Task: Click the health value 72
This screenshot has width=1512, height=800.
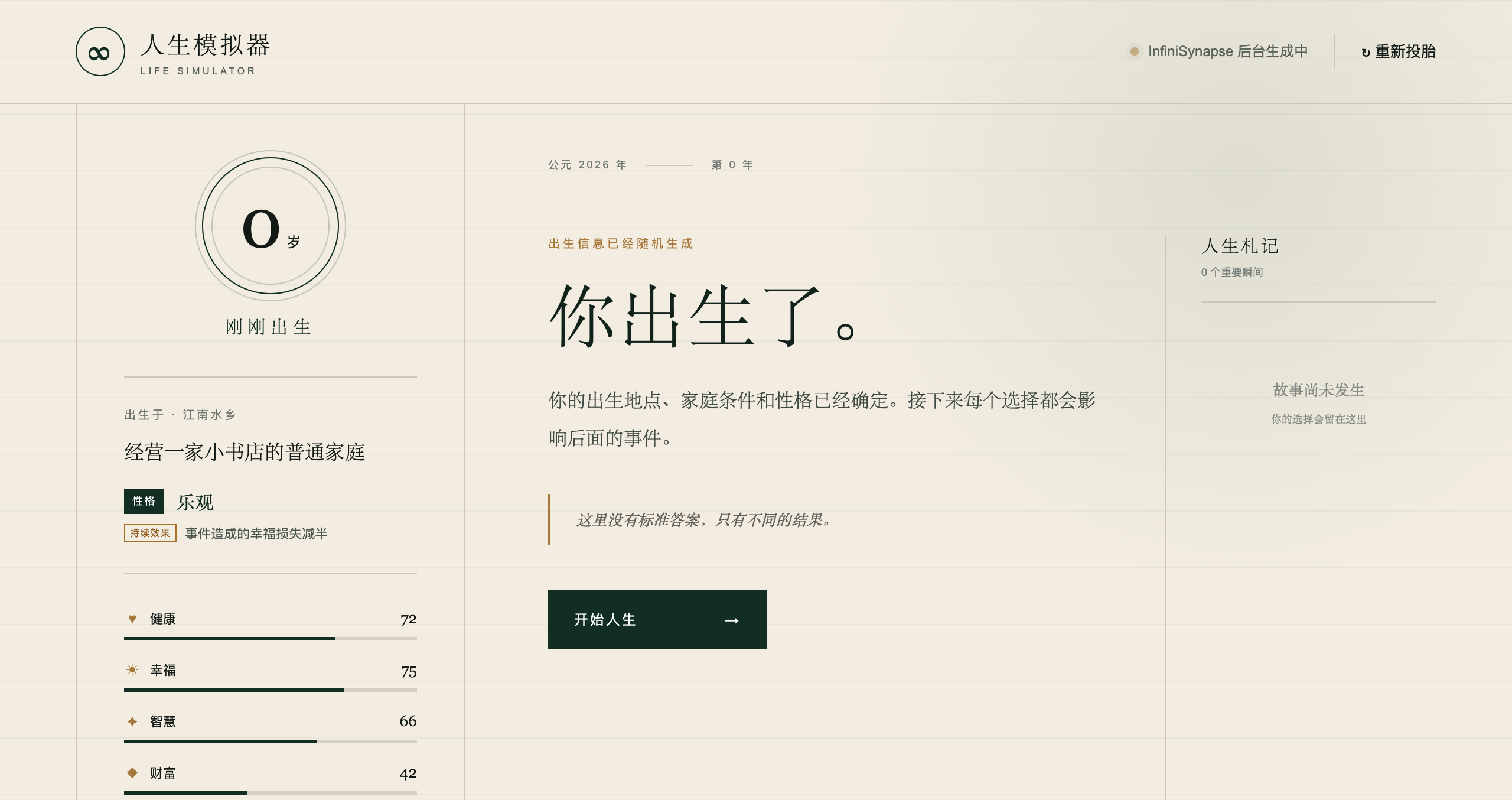Action: tap(408, 619)
